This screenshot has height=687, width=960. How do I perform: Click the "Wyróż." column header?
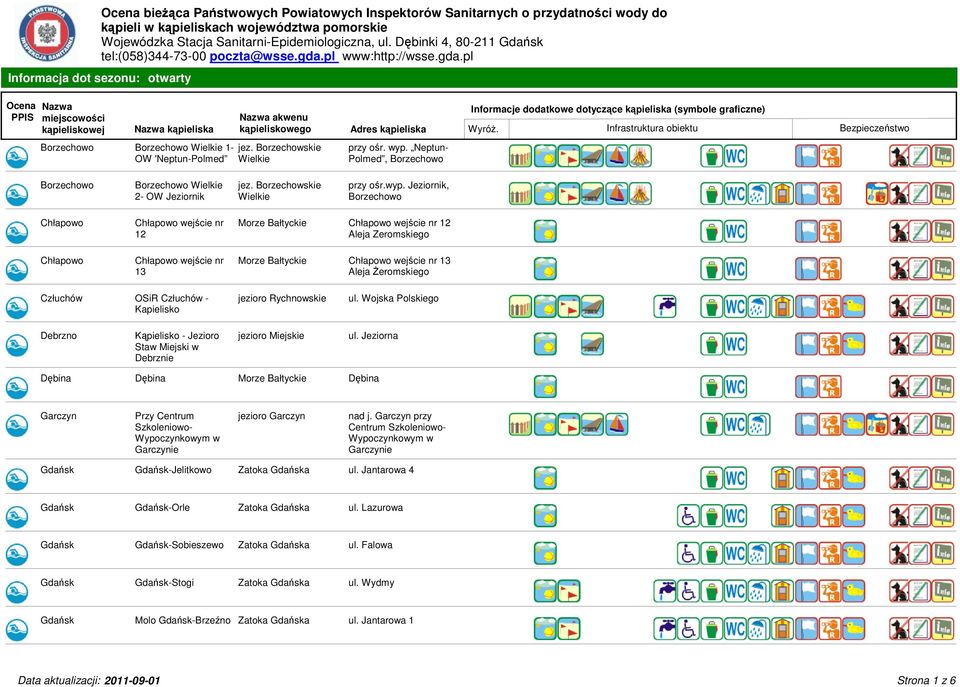(483, 129)
